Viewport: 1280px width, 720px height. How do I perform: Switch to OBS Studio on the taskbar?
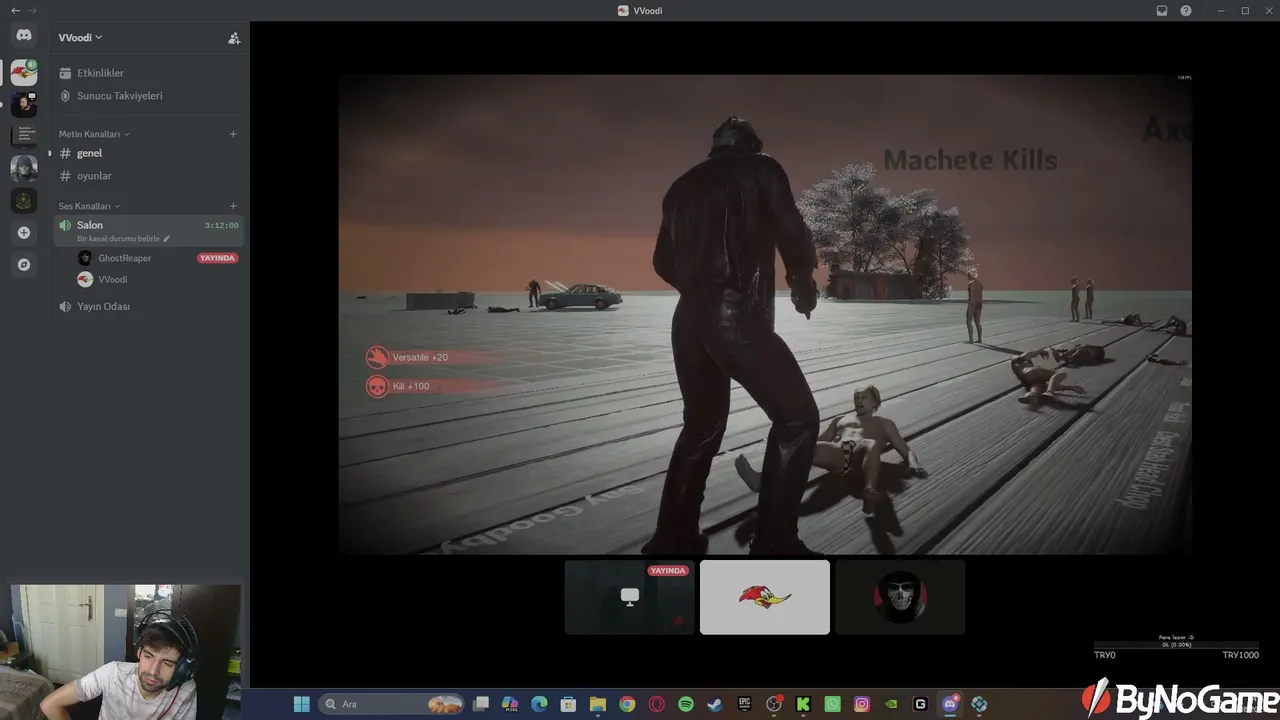(x=774, y=704)
